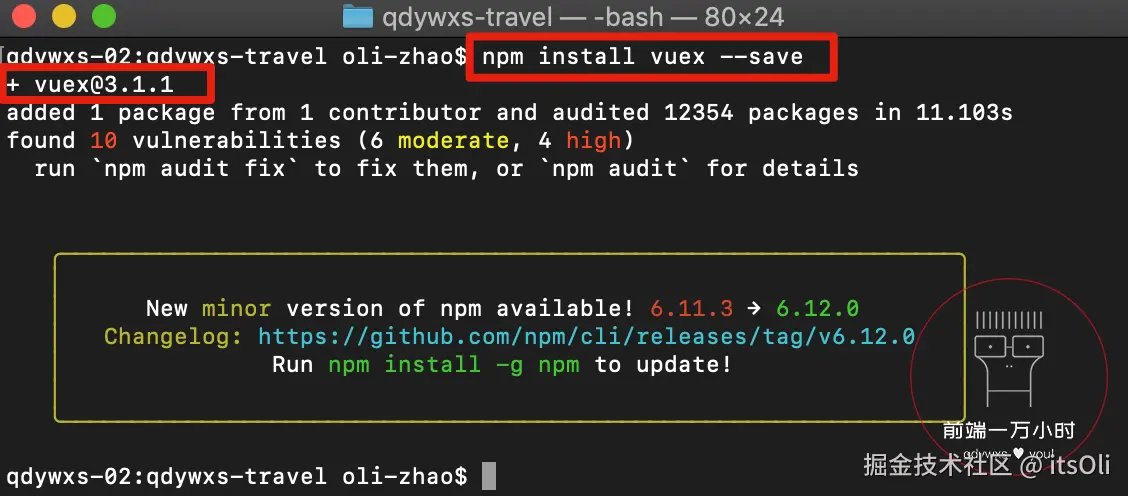Viewport: 1128px width, 496px height.
Task: Click the yellow word moderate
Action: 454,140
